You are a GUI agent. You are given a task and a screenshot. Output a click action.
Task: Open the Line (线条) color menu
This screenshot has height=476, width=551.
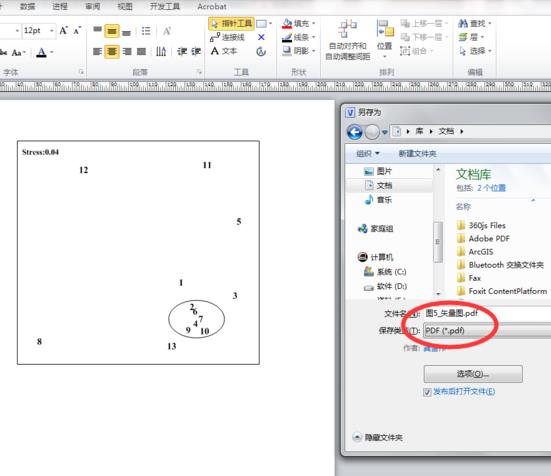(298, 37)
